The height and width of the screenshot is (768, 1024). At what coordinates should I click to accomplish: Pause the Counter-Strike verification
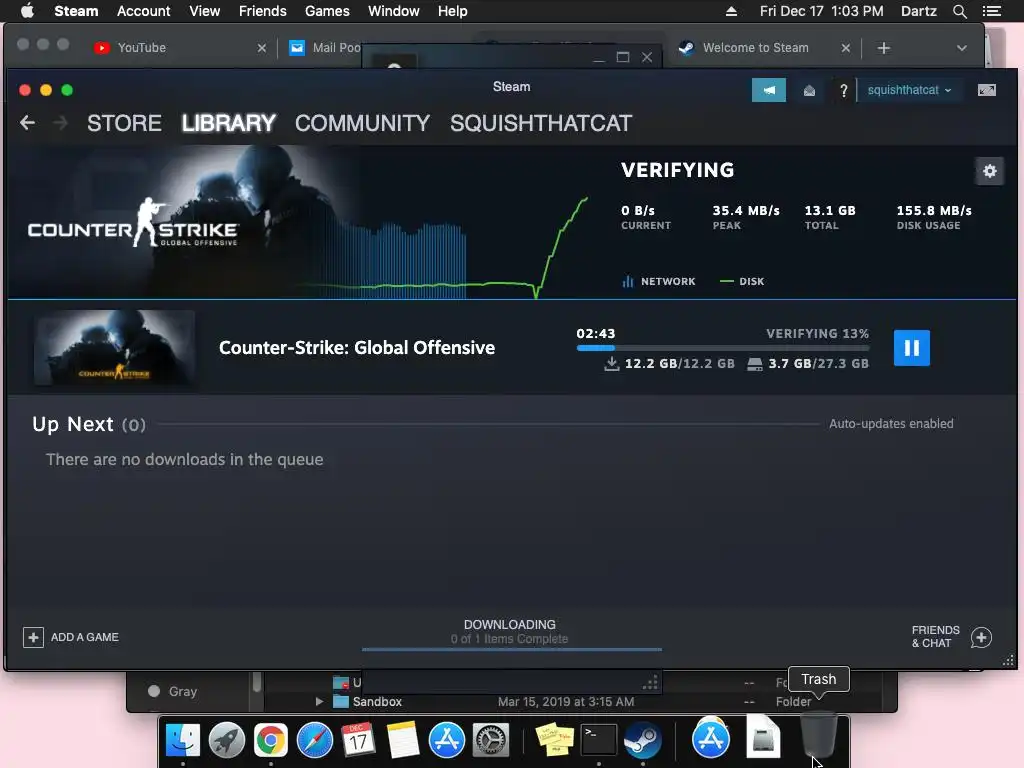[x=912, y=347]
